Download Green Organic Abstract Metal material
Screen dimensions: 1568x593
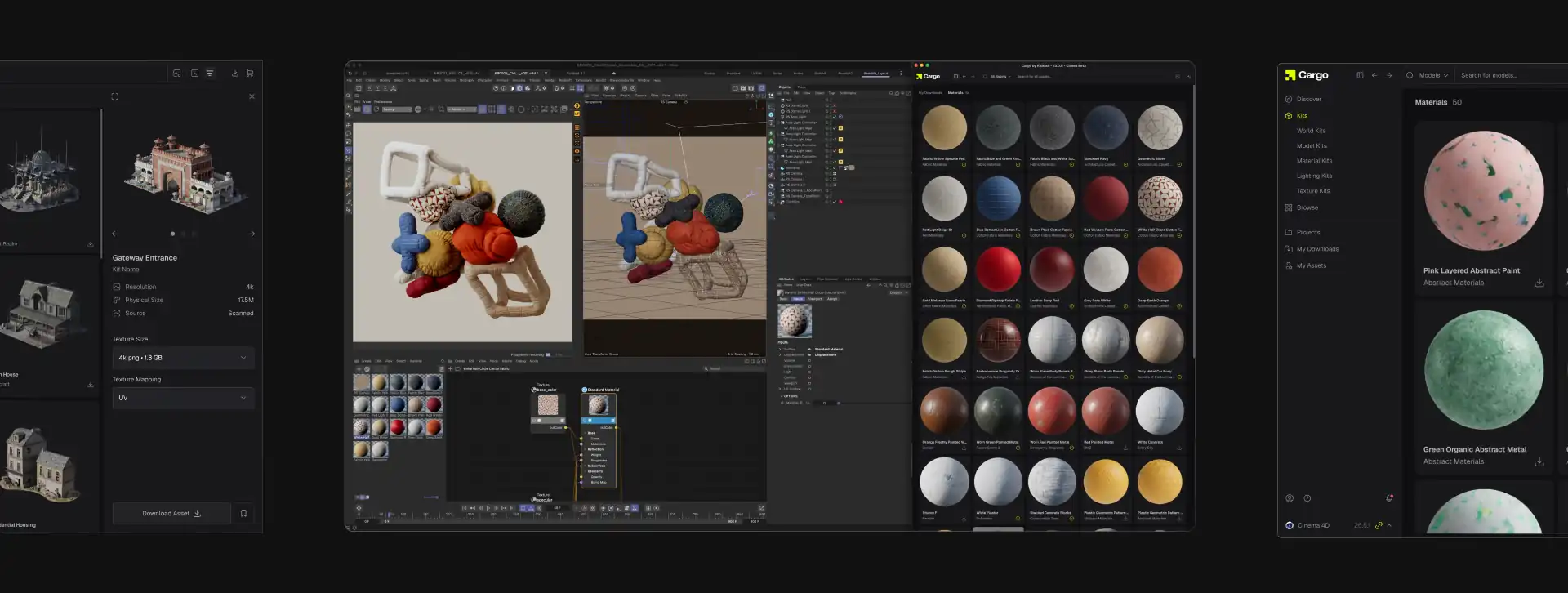coord(1539,462)
